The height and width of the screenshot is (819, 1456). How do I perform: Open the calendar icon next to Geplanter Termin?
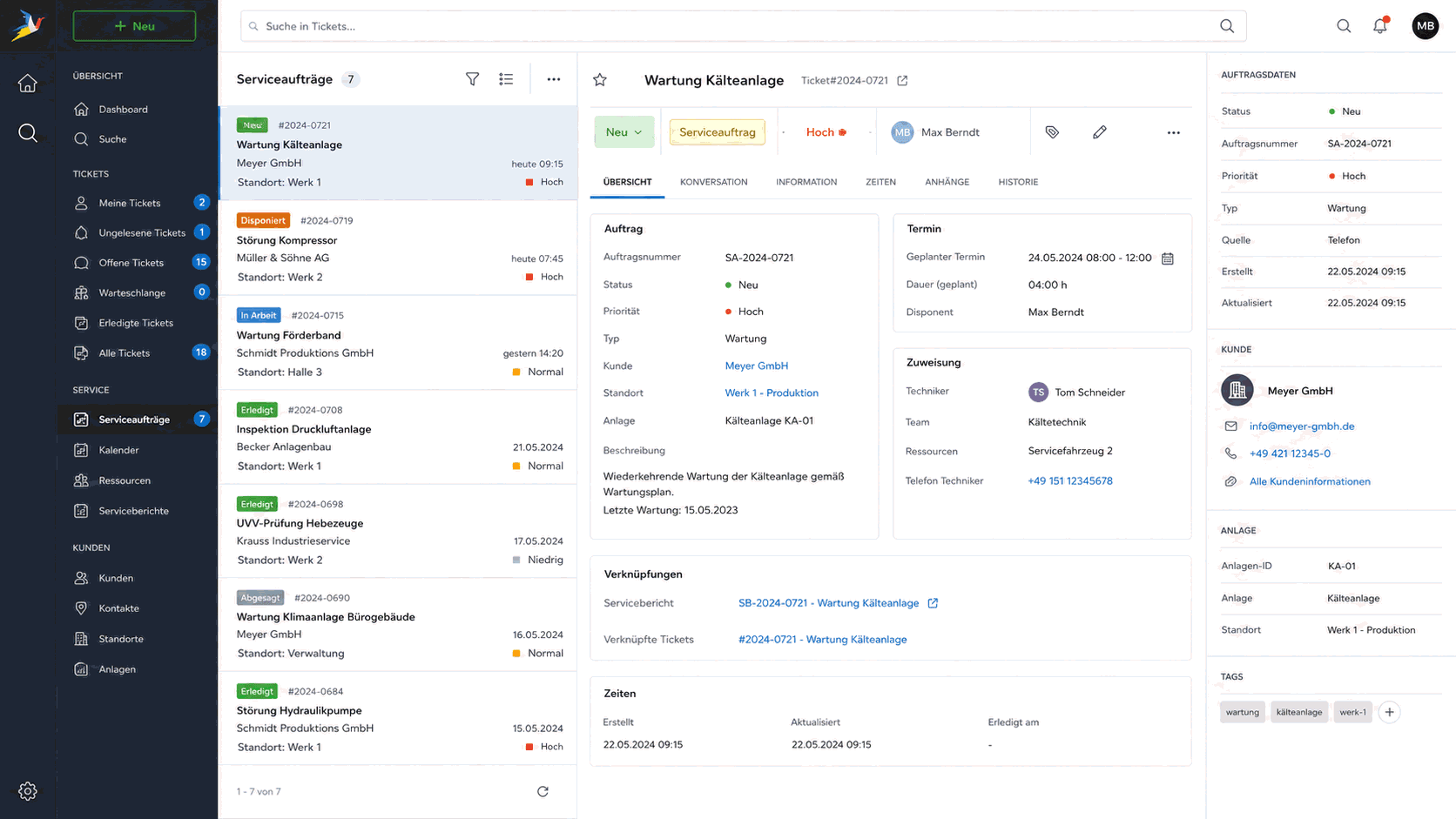coord(1168,258)
